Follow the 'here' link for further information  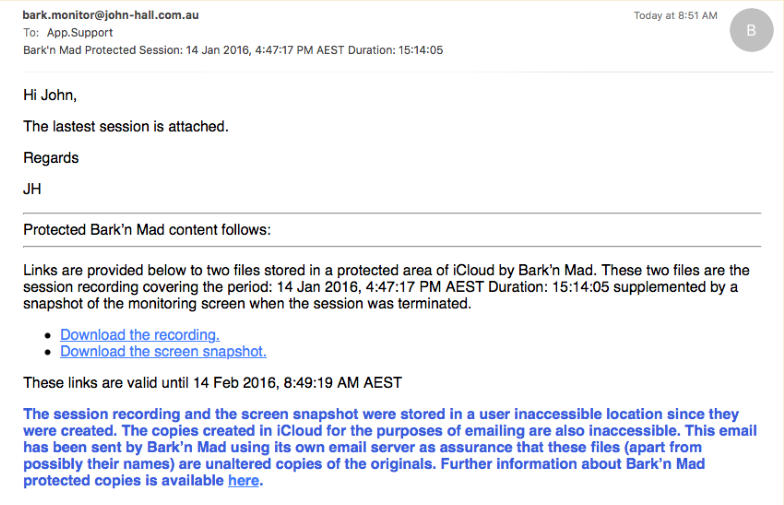coord(243,481)
